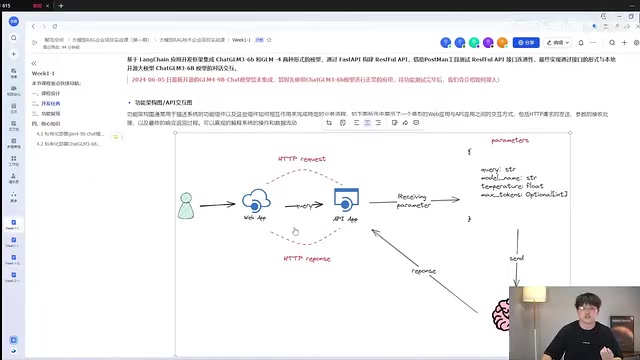640x360 pixels.
Task: Click the plus create button in the left sidebar
Action: pyautogui.click(x=13, y=54)
